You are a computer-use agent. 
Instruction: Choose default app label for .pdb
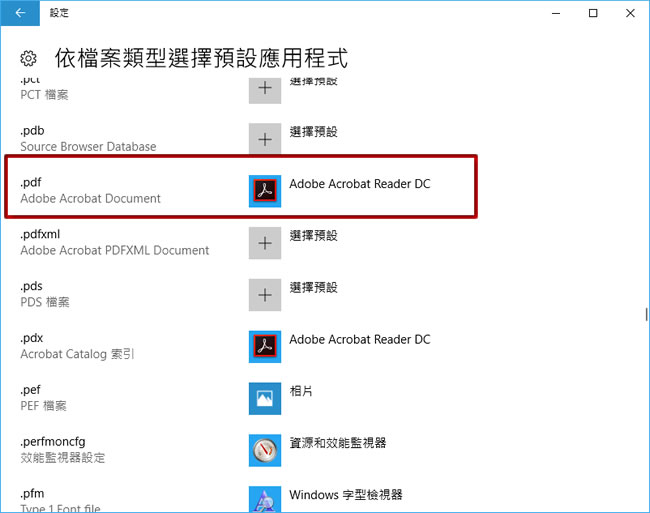point(313,132)
